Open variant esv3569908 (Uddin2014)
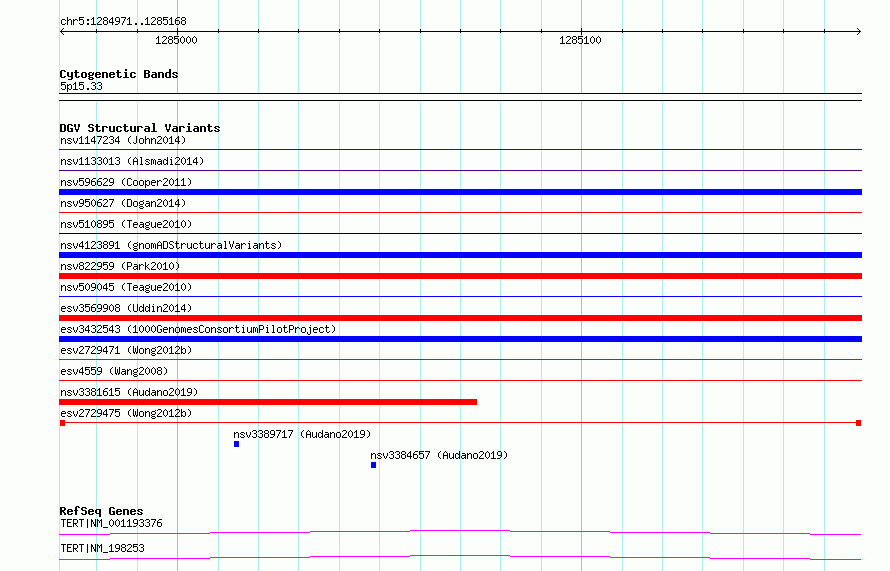Viewport: 890px width, 571px height. [126, 308]
